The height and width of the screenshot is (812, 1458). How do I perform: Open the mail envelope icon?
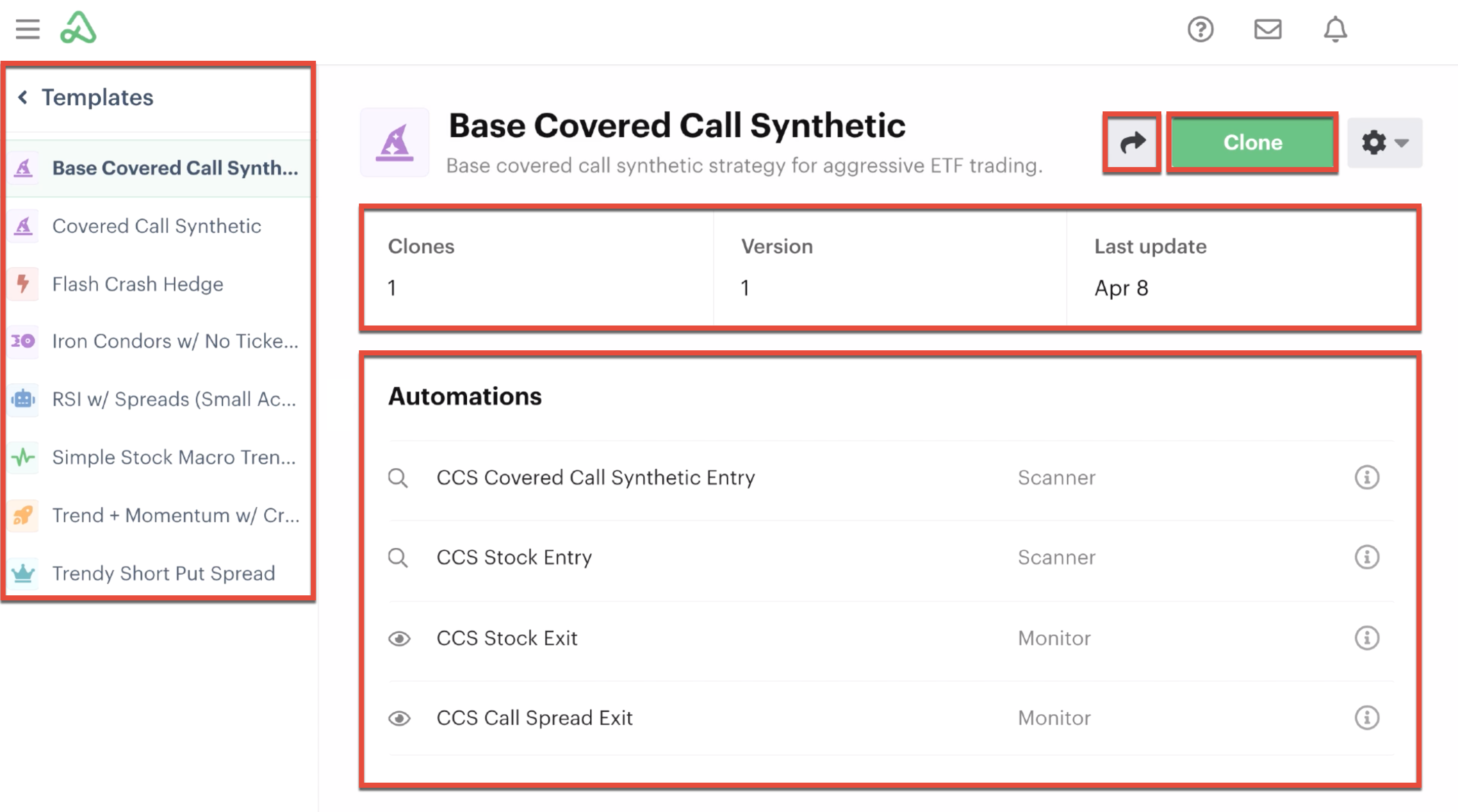pyautogui.click(x=1267, y=29)
